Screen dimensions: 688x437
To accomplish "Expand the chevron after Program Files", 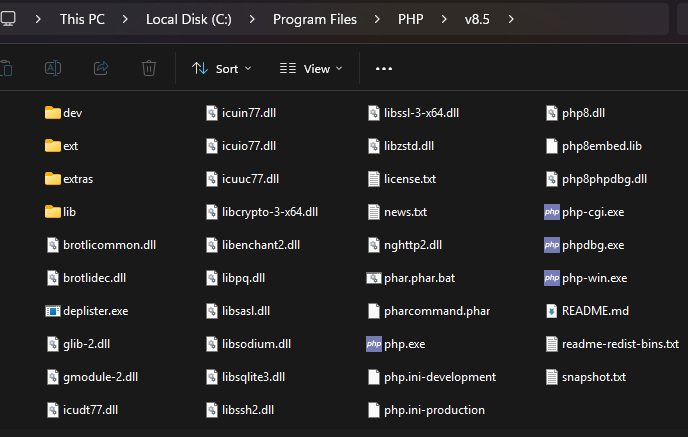I will click(377, 19).
